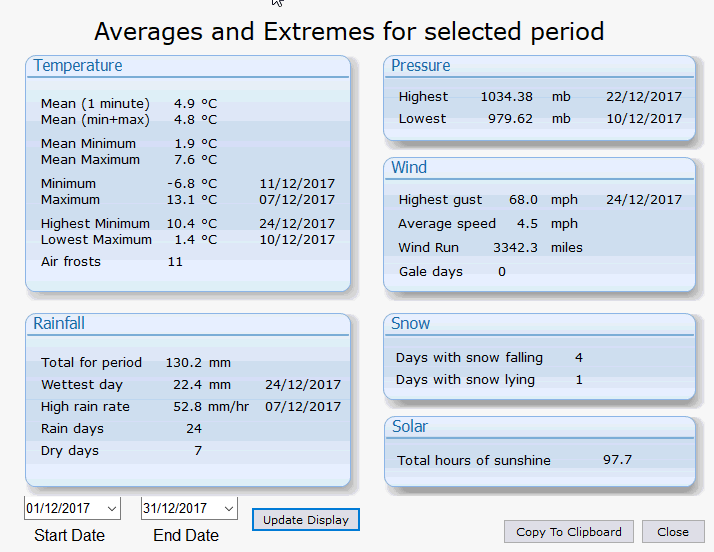
Task: Select the Snow panel heading
Action: [410, 323]
